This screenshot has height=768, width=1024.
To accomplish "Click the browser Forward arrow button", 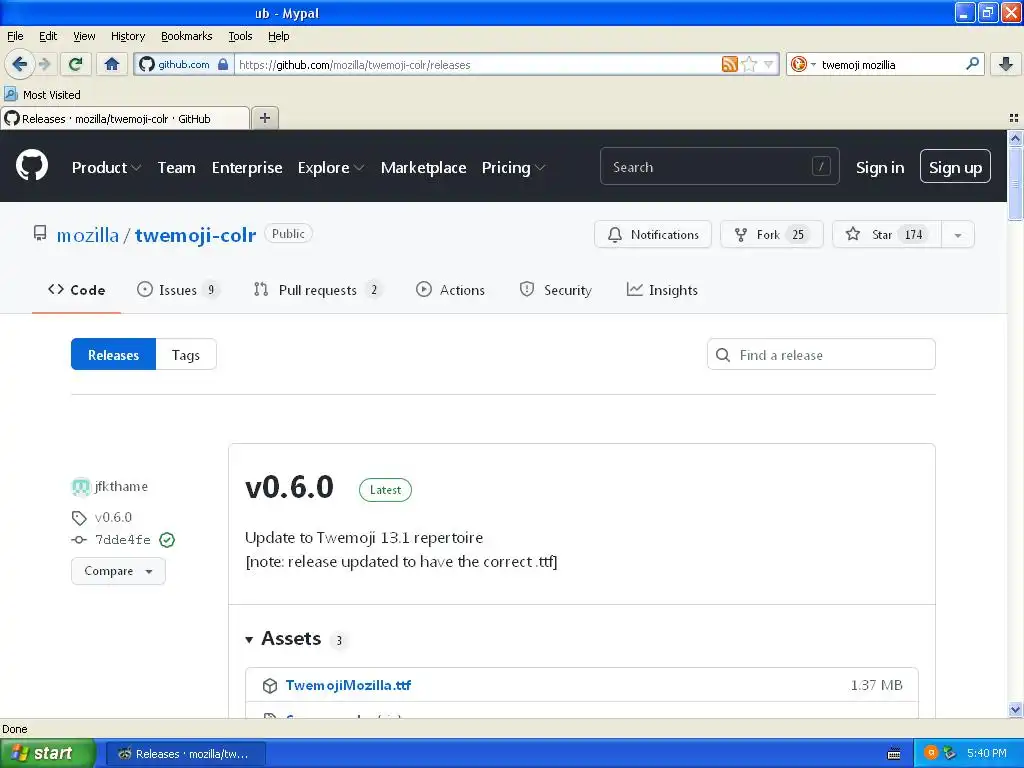I will [44, 64].
